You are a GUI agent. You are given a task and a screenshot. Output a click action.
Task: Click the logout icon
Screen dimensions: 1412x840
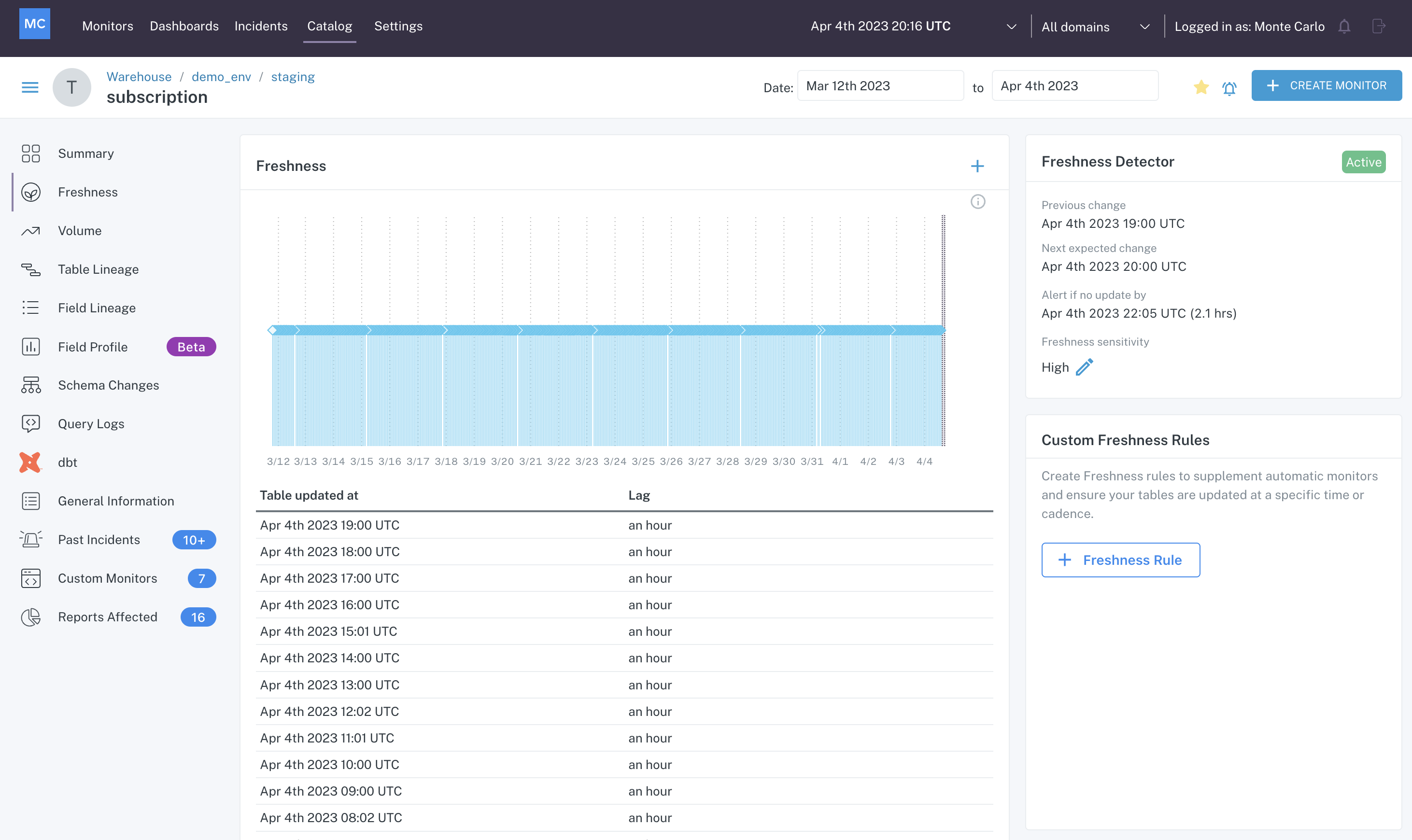(1379, 27)
